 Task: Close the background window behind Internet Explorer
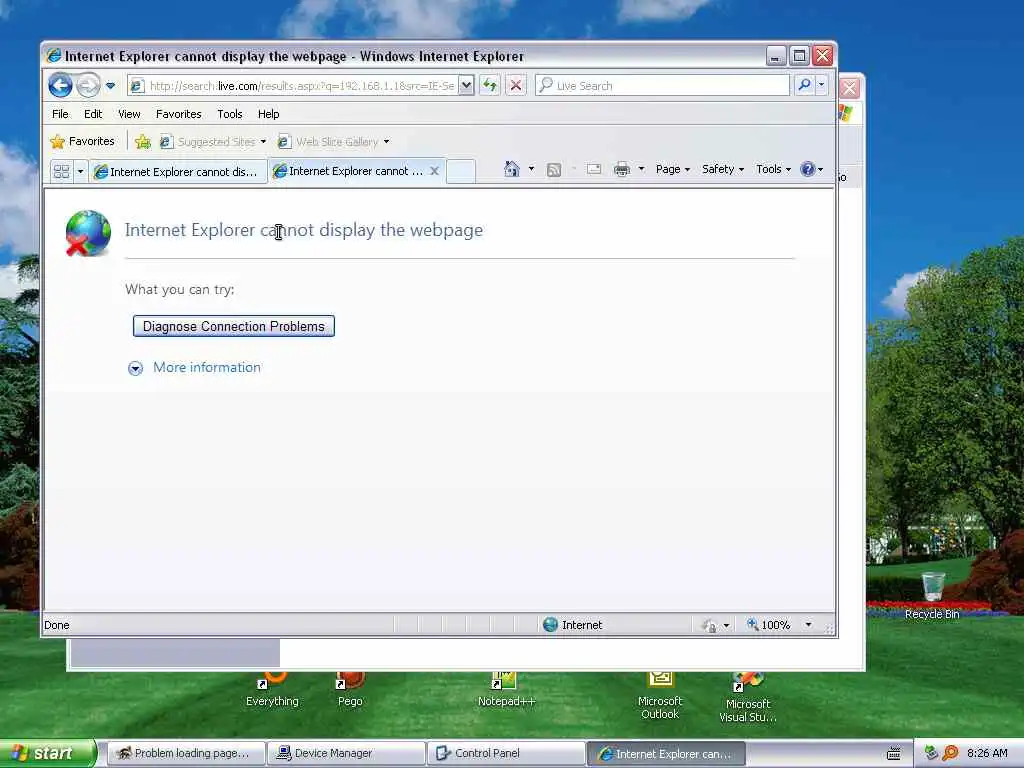pyautogui.click(x=850, y=88)
